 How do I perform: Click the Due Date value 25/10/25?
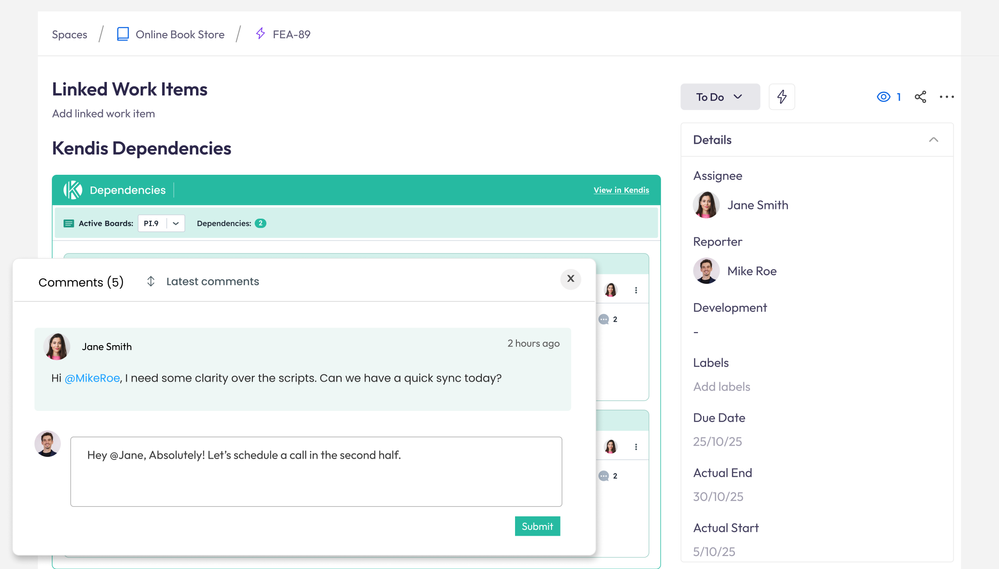click(717, 442)
